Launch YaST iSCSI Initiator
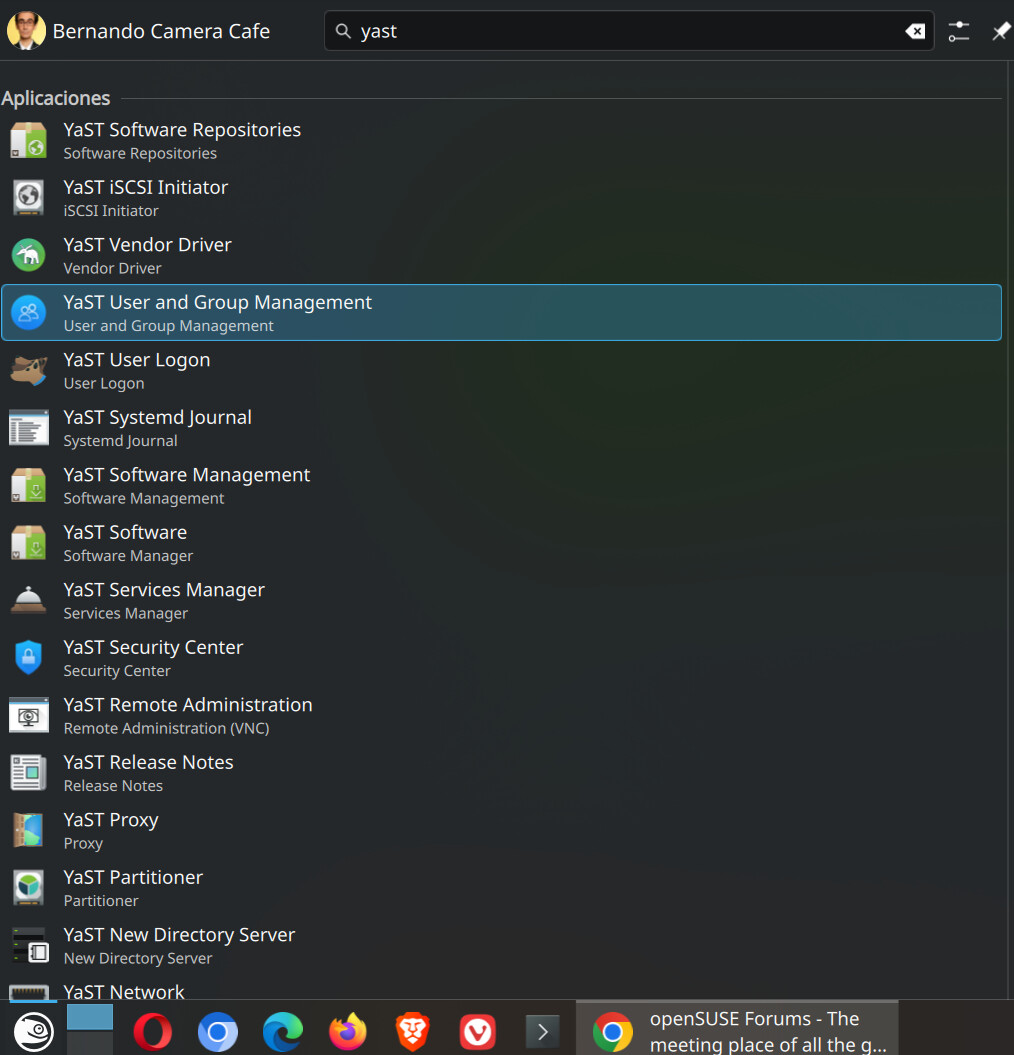This screenshot has width=1014, height=1055. (x=146, y=198)
